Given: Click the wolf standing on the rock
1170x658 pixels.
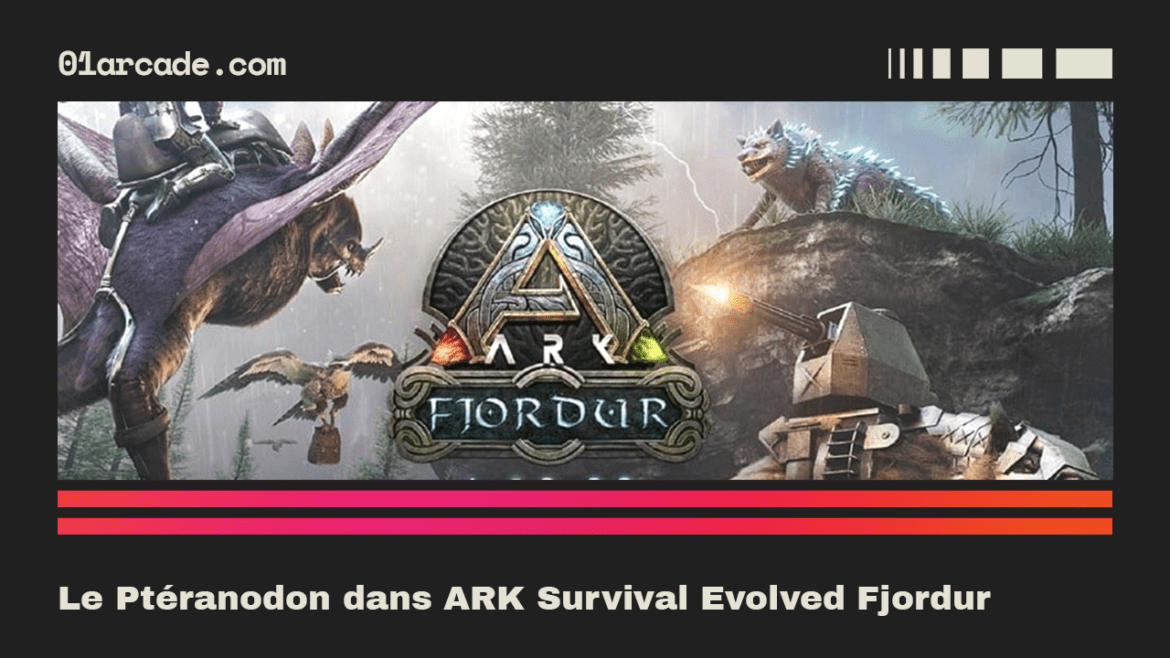Looking at the screenshot, I should tap(828, 175).
